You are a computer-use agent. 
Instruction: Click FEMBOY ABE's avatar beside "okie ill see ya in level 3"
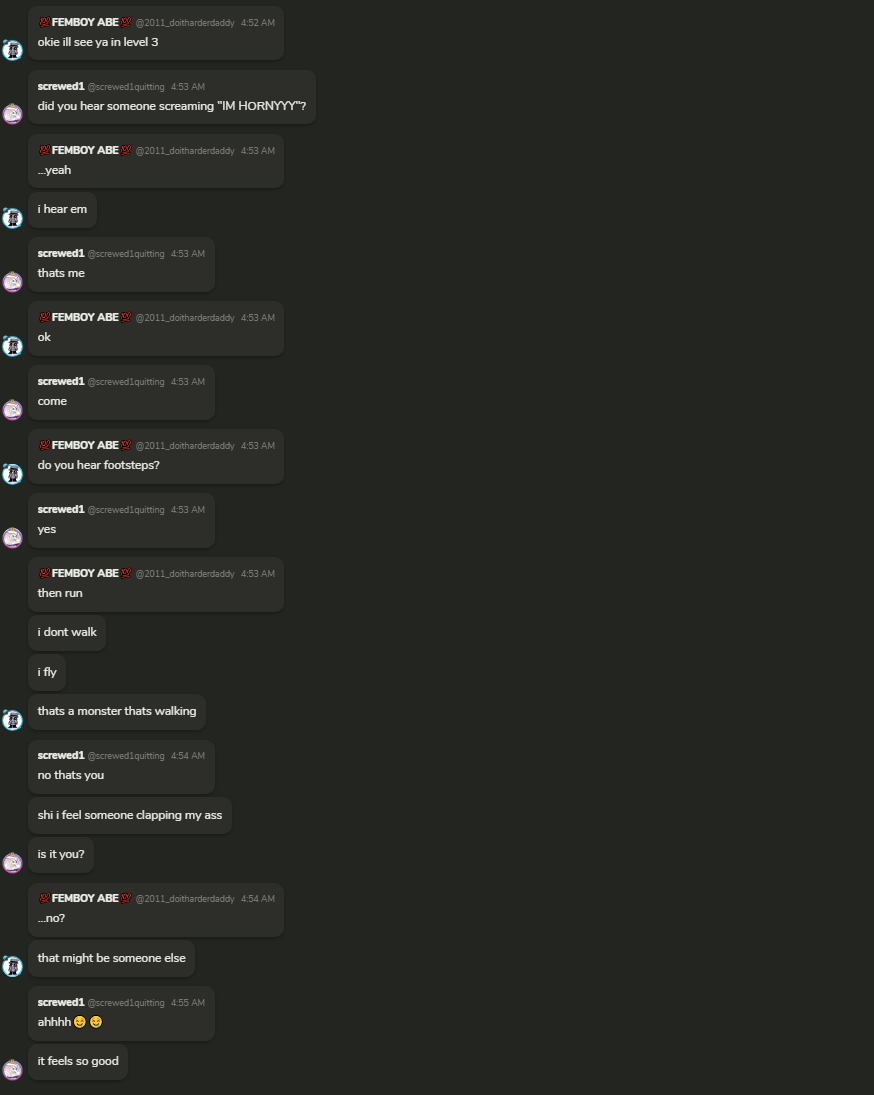[x=13, y=50]
